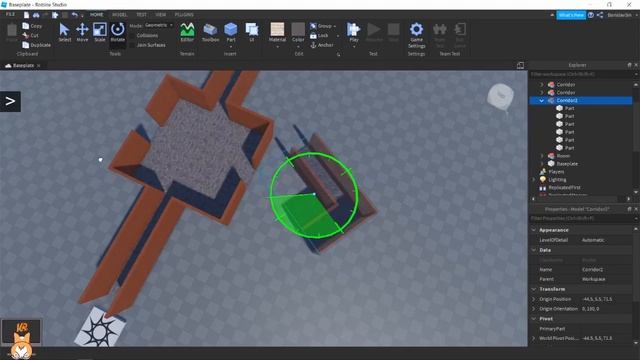
Task: Switch to the TEST ribbon tab
Action: (x=141, y=15)
